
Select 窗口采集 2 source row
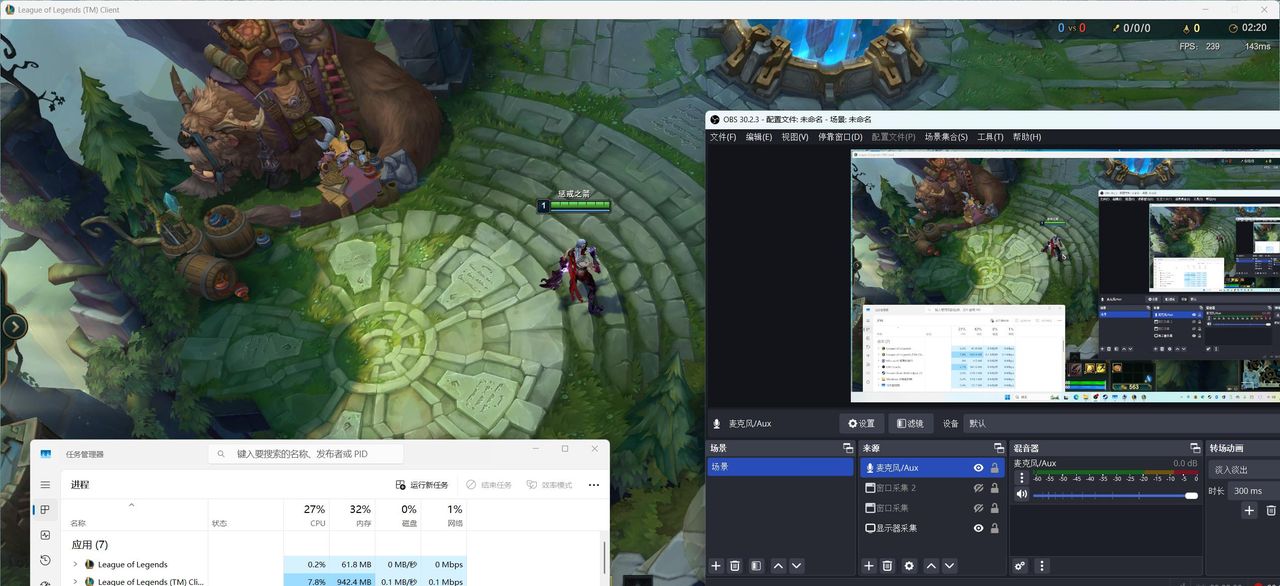click(930, 488)
